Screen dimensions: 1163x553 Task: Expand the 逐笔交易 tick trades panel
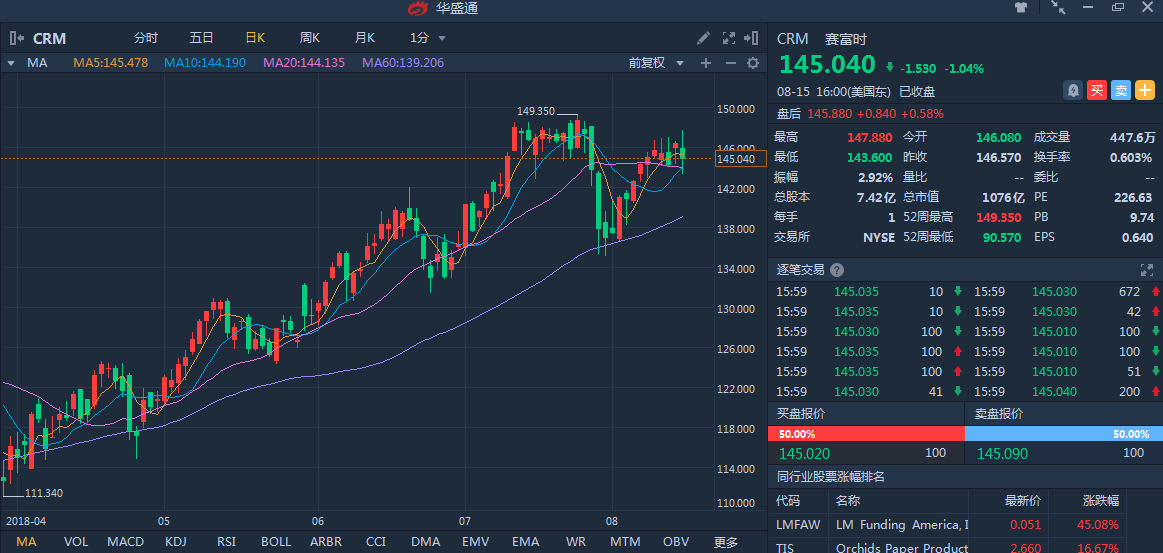click(x=1147, y=270)
